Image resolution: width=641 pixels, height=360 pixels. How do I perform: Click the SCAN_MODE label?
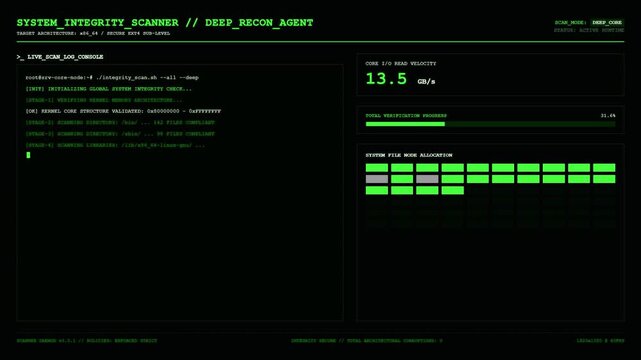(570, 22)
